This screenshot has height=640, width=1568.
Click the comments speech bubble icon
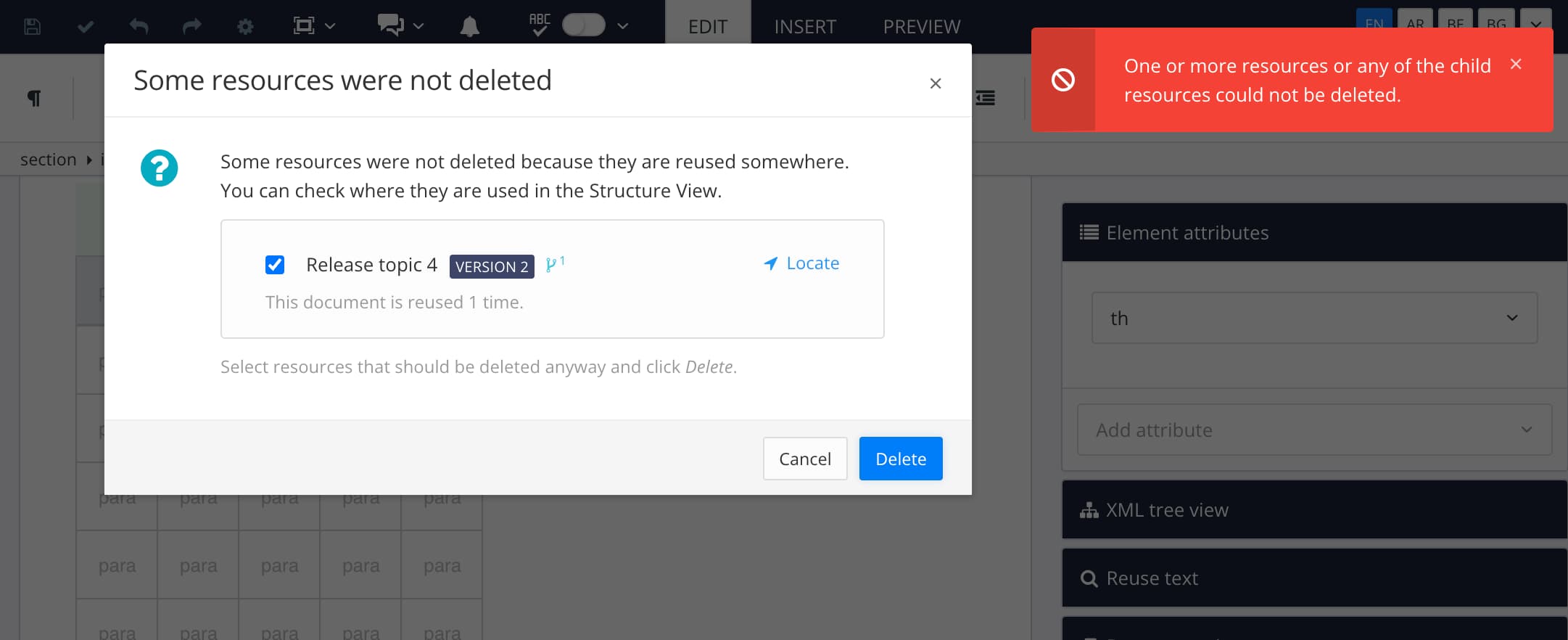[390, 25]
